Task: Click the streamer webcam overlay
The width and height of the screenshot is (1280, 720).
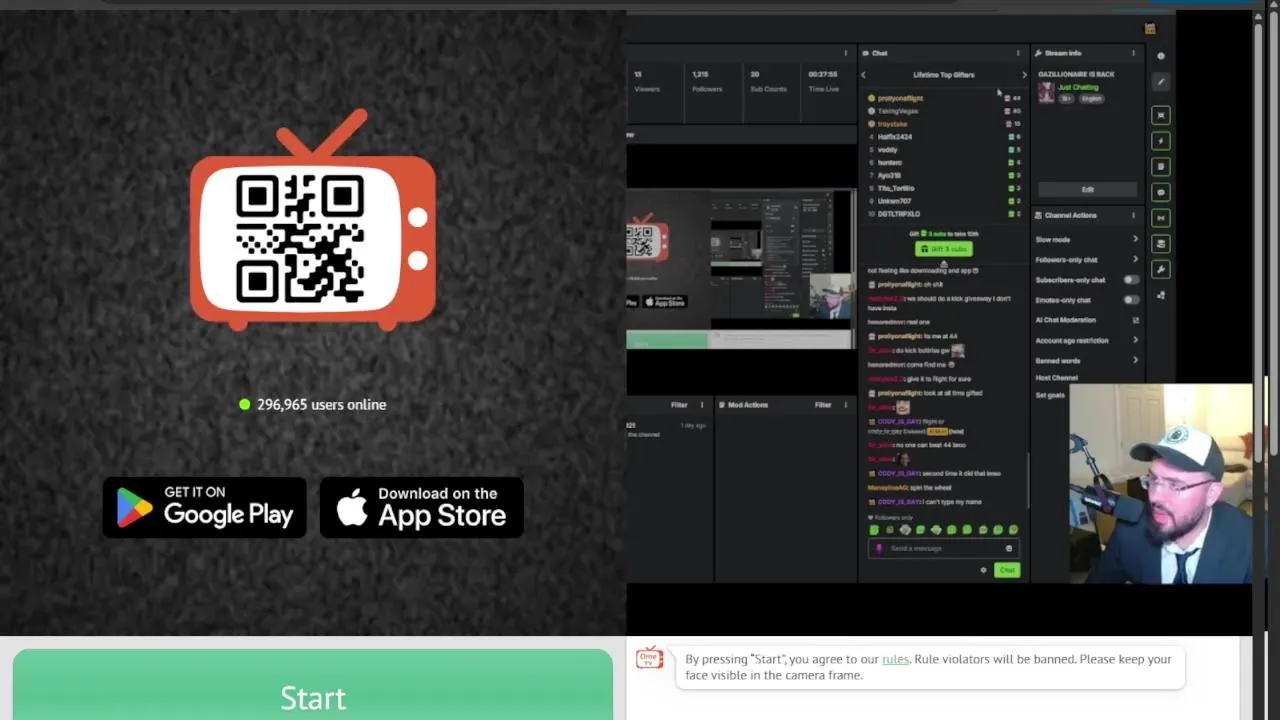Action: click(1160, 484)
